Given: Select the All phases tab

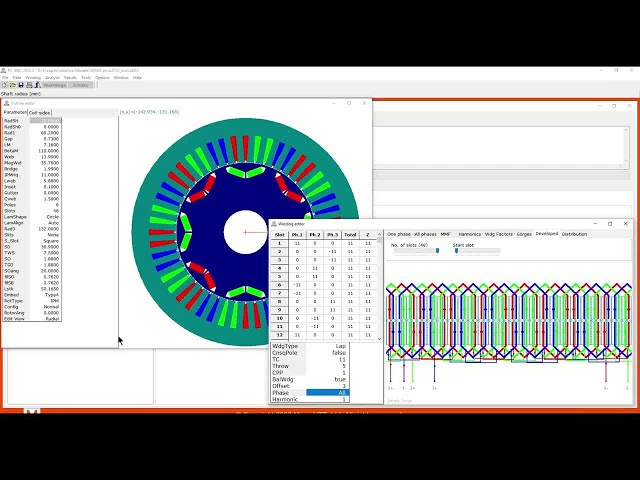Looking at the screenshot, I should pos(425,234).
